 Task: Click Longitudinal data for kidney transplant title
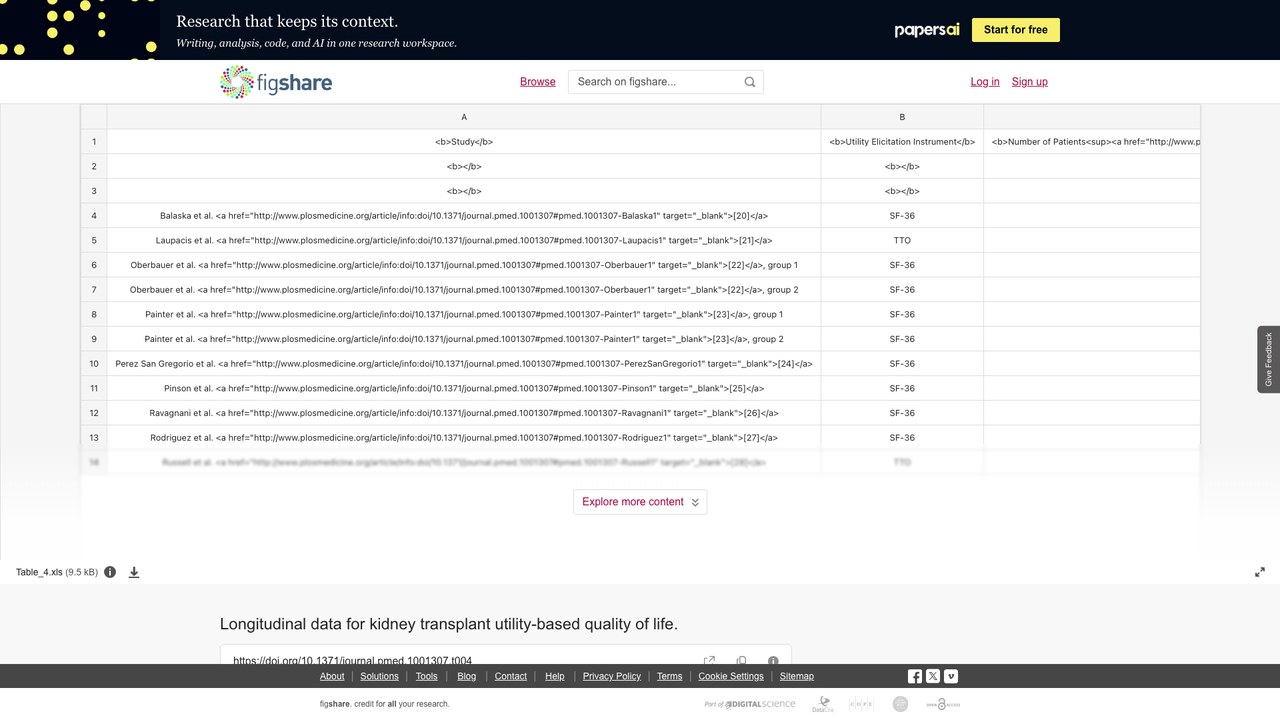(x=449, y=624)
